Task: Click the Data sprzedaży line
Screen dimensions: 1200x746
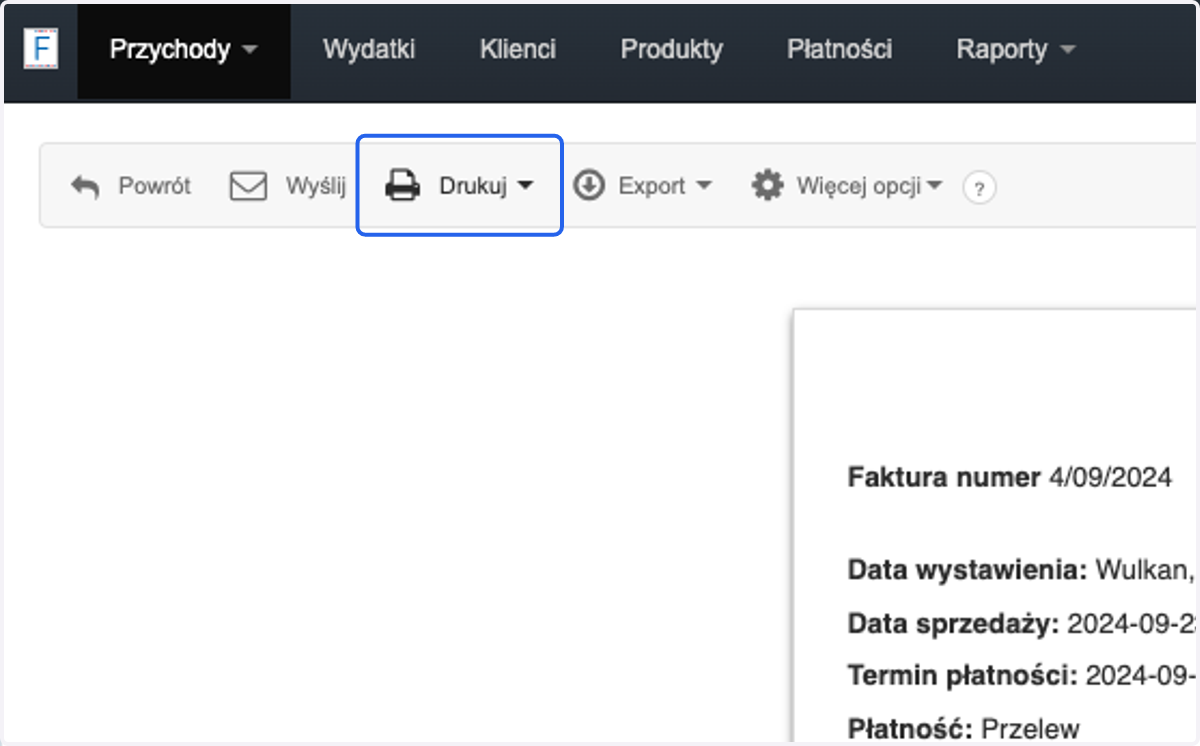Action: point(1021,624)
